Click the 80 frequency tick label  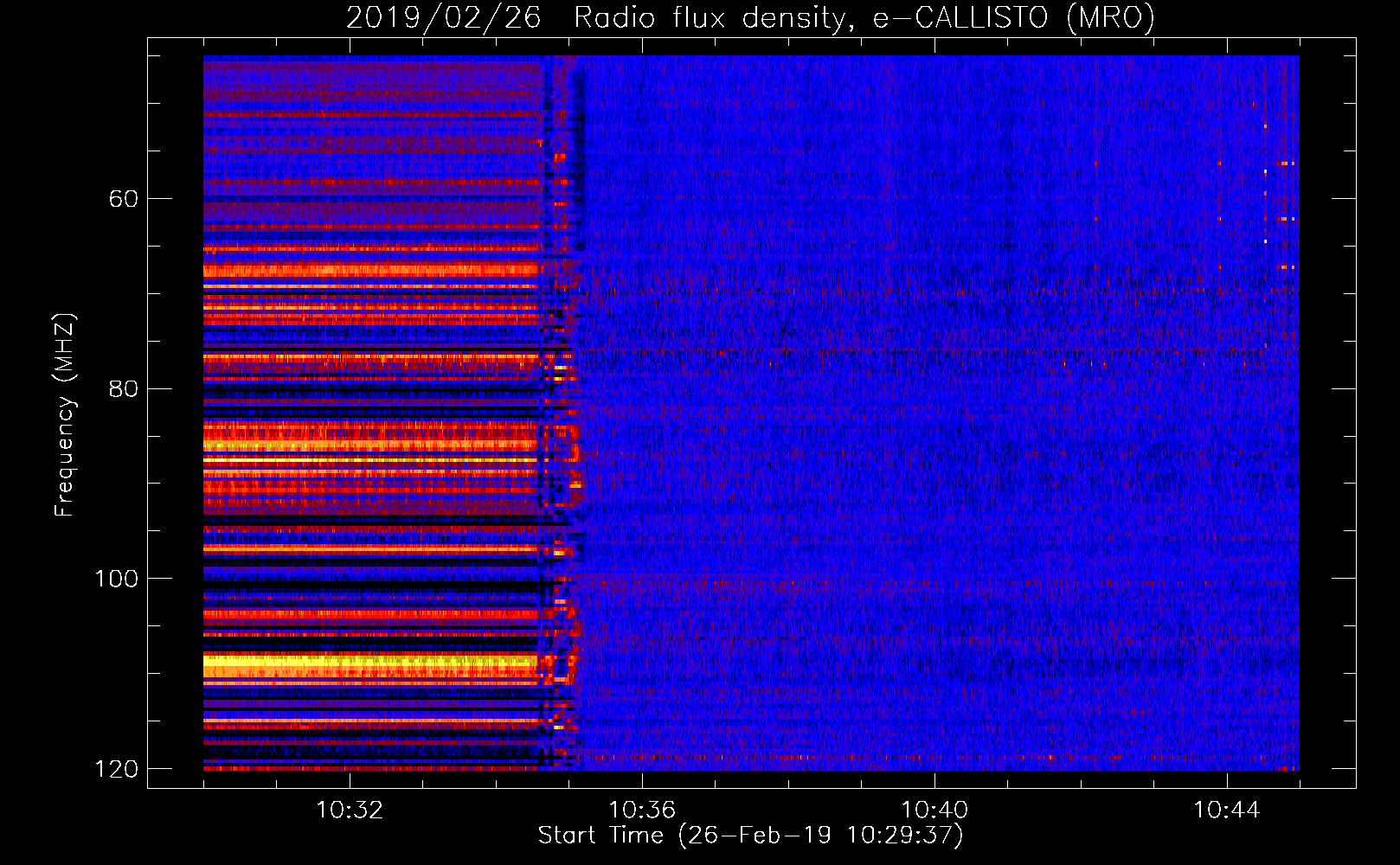point(124,388)
